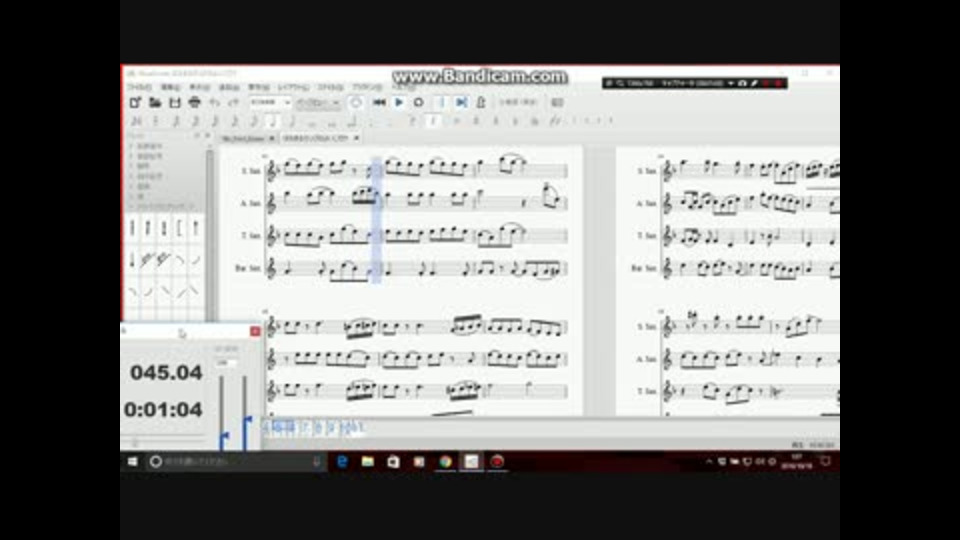Redo the action in the toolbar
The width and height of the screenshot is (960, 540).
coord(233,103)
